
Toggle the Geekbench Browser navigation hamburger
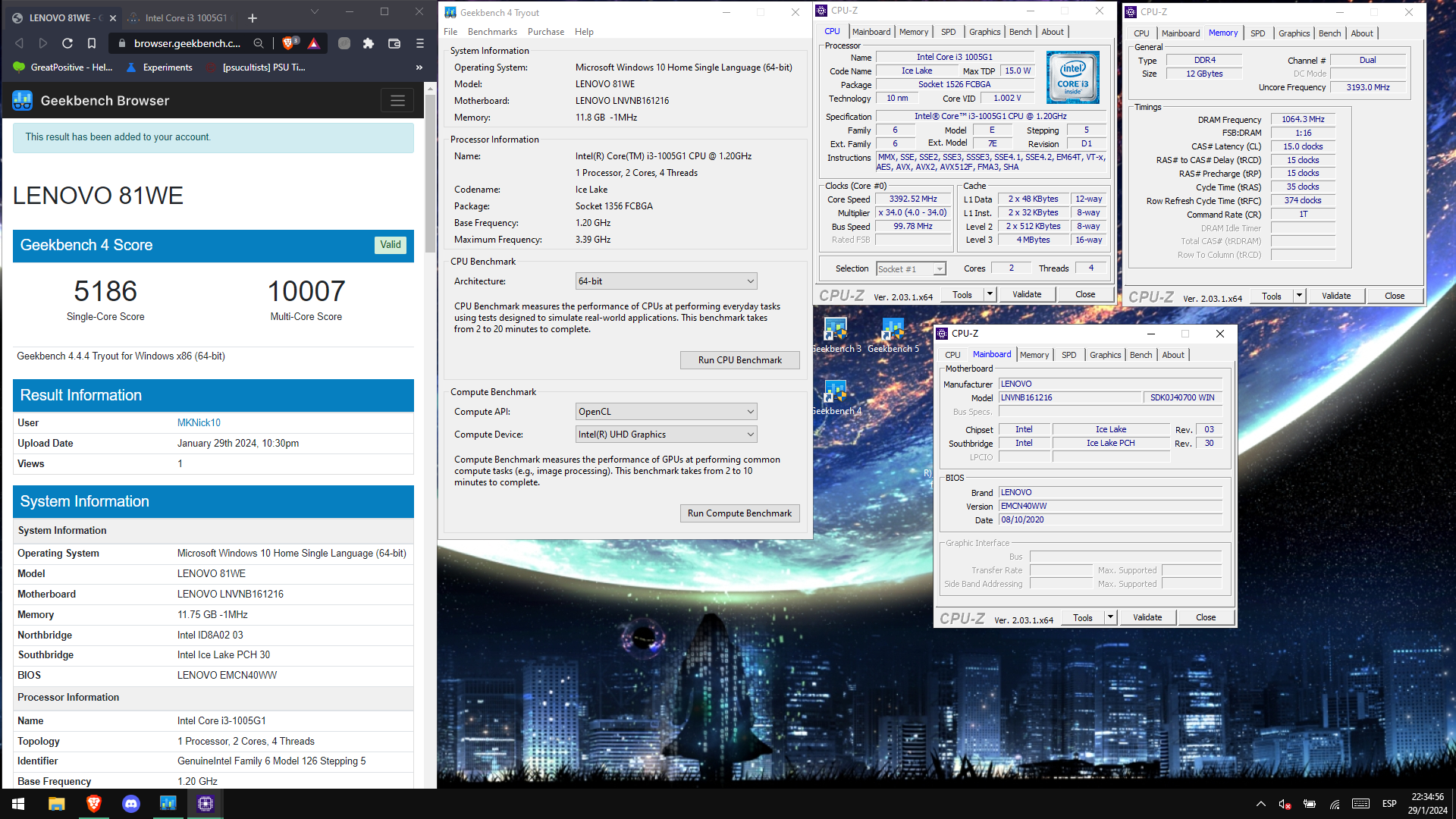coord(397,100)
